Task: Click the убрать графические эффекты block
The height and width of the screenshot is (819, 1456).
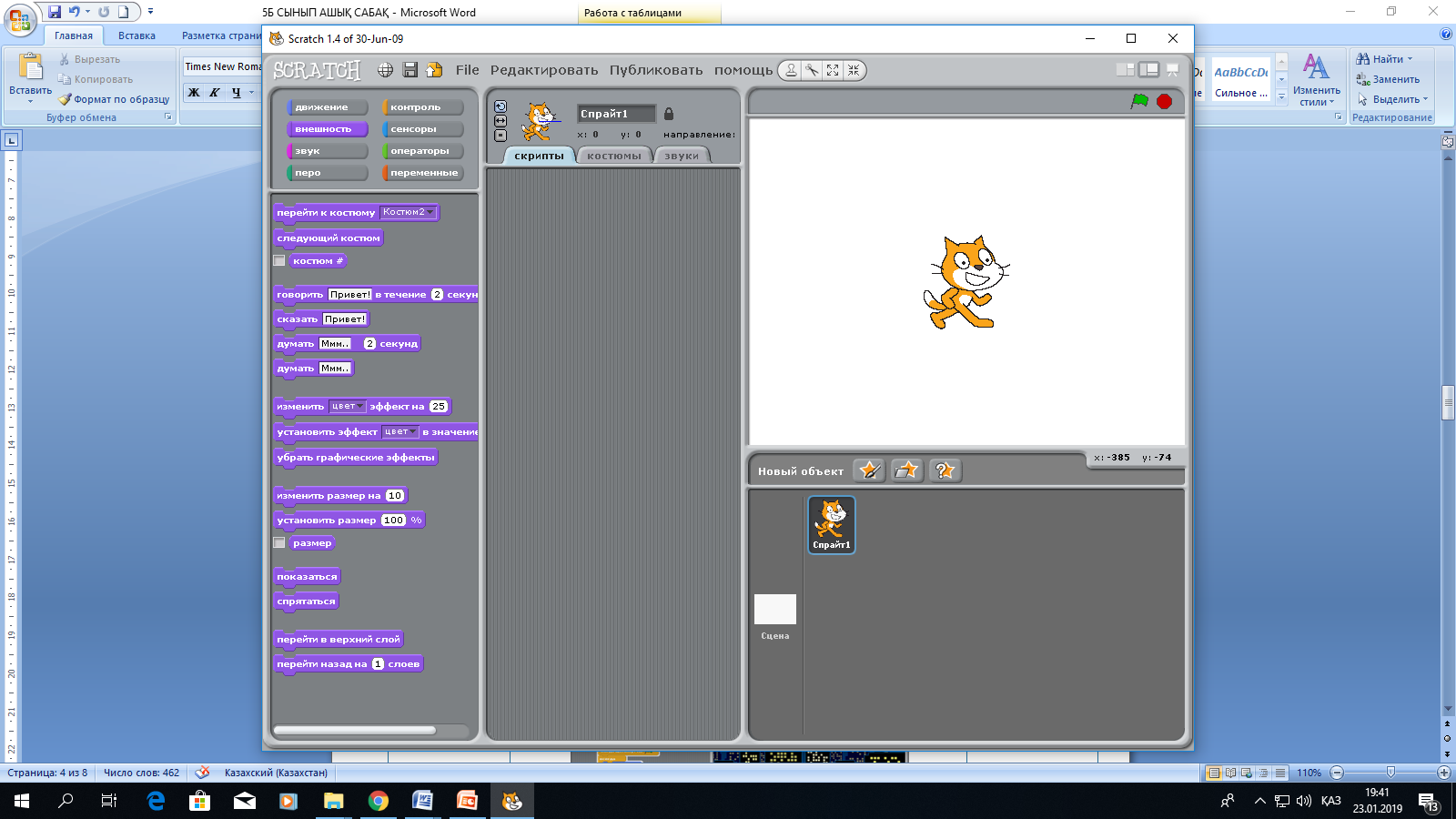Action: (x=356, y=458)
